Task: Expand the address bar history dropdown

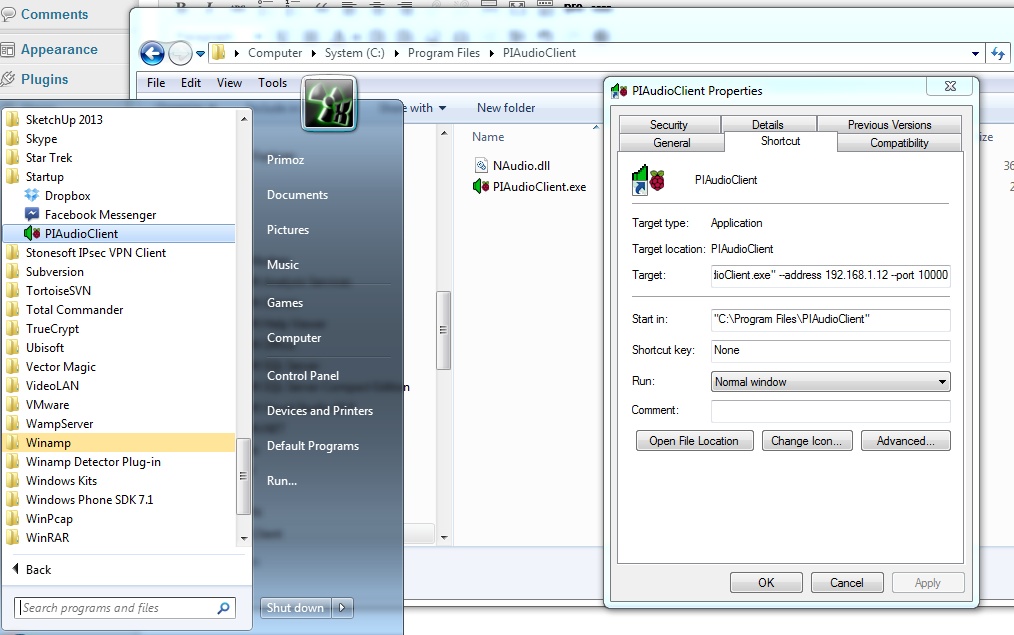Action: pyautogui.click(x=975, y=54)
